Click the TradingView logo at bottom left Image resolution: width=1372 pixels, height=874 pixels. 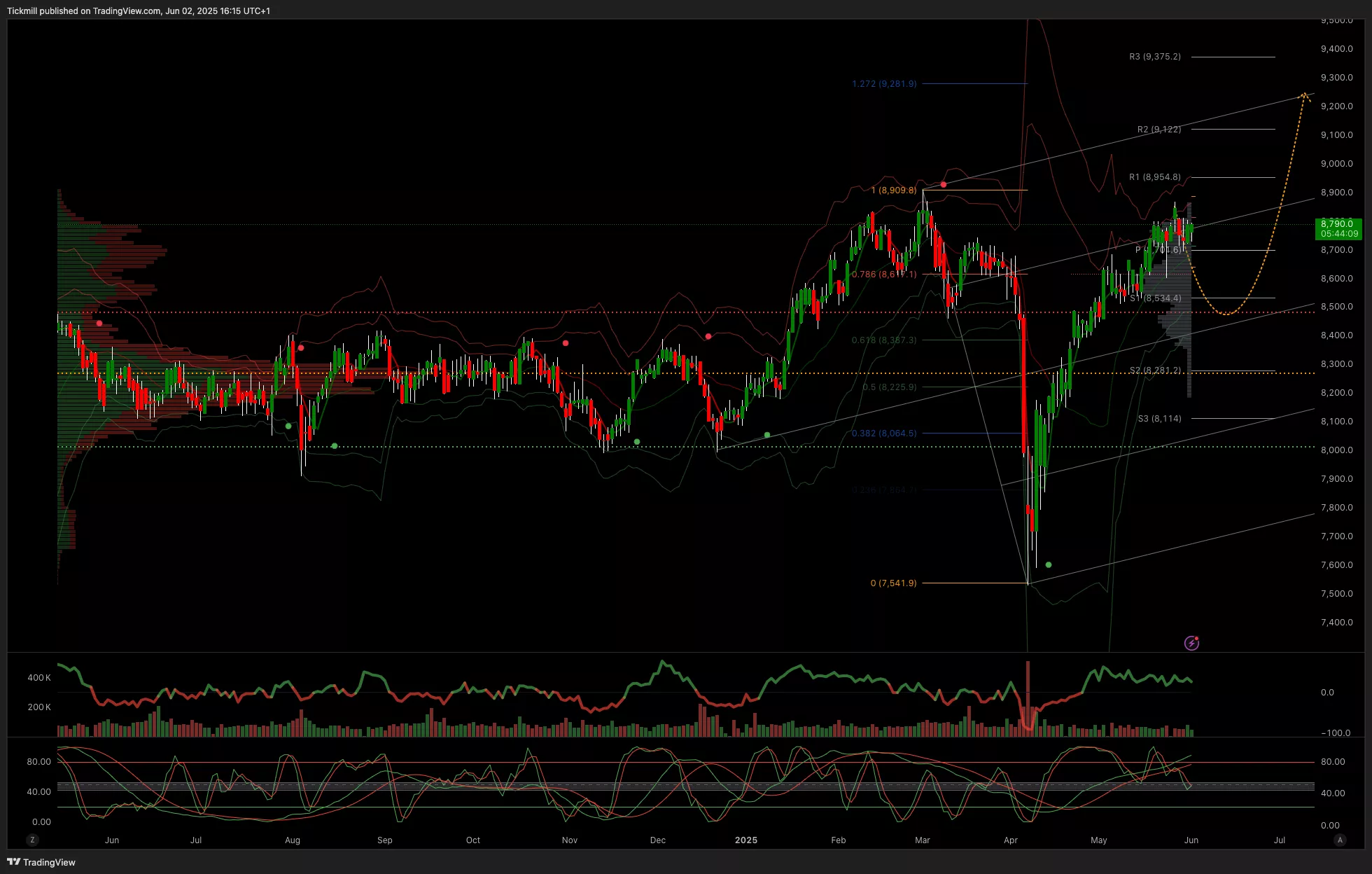pos(41,862)
